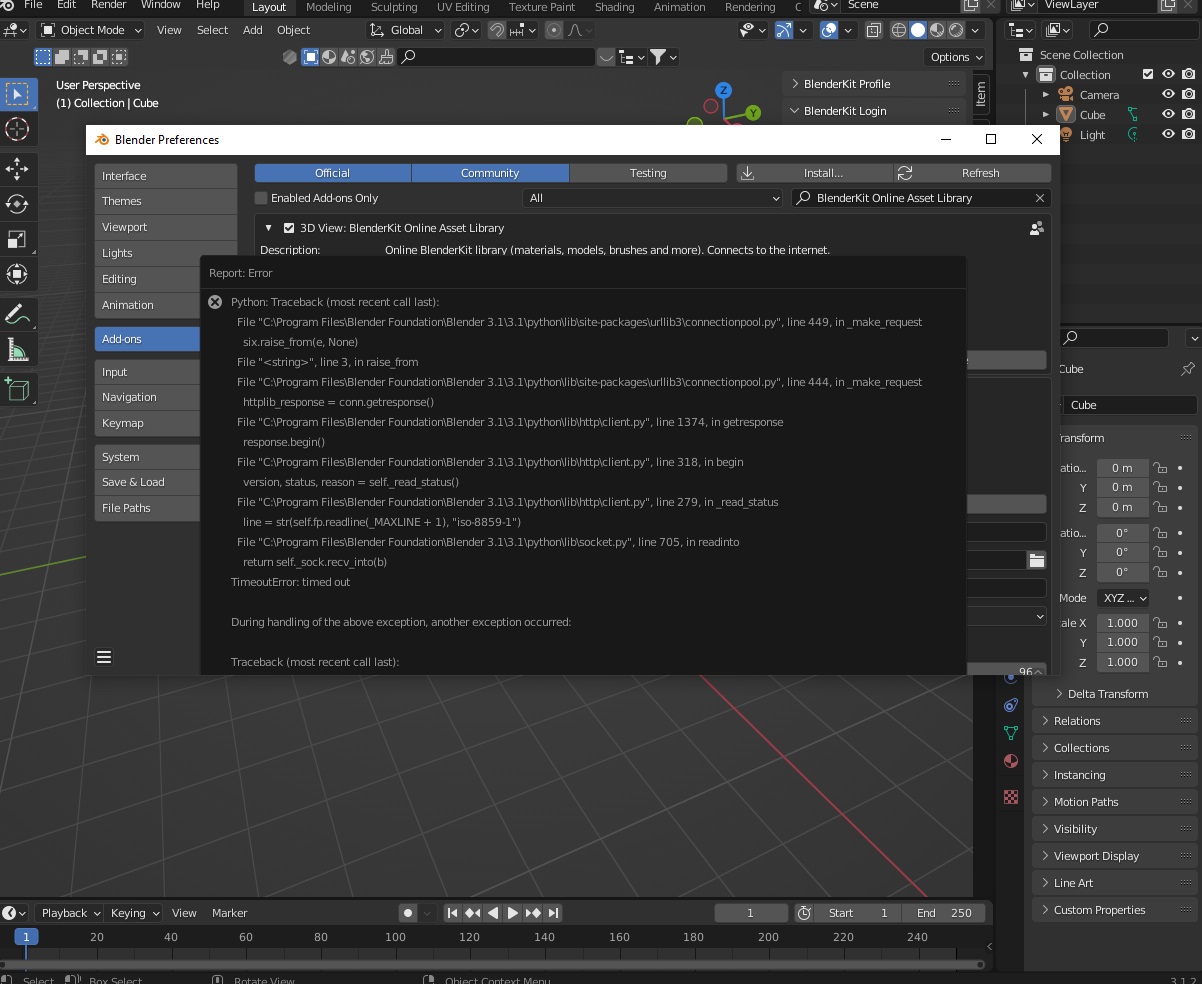Click the play animation button
This screenshot has height=984, width=1202.
click(x=513, y=913)
